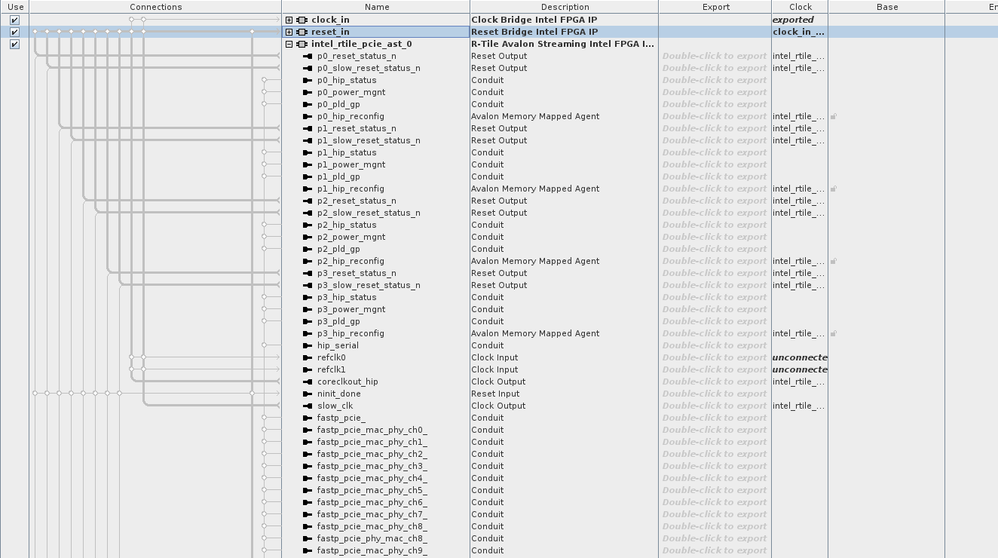This screenshot has width=998, height=558.
Task: Click lock icon in p1_hip_reconfig Base cell
Action: [833, 189]
